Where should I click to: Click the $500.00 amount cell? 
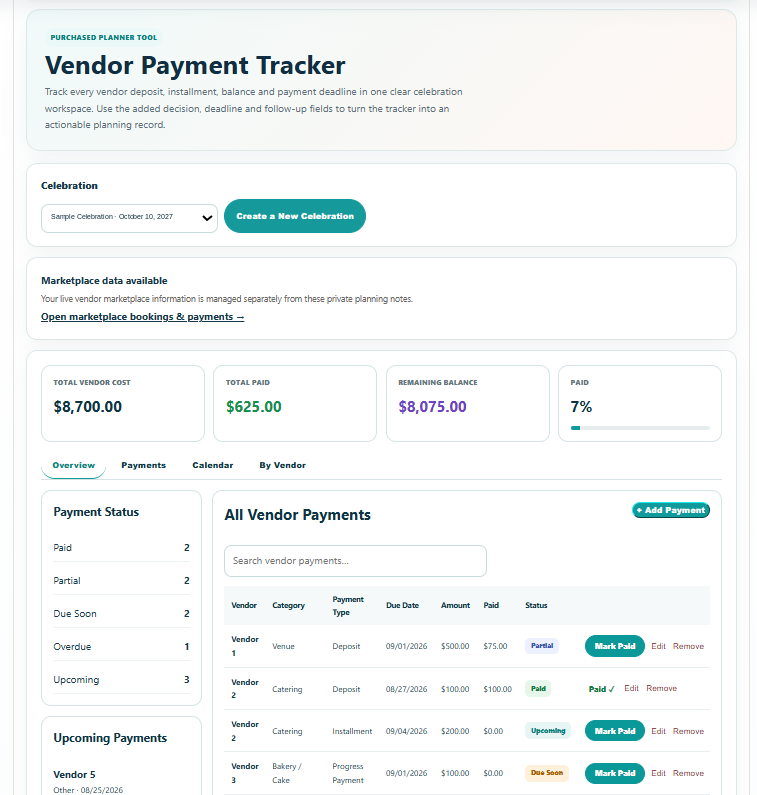coord(455,646)
